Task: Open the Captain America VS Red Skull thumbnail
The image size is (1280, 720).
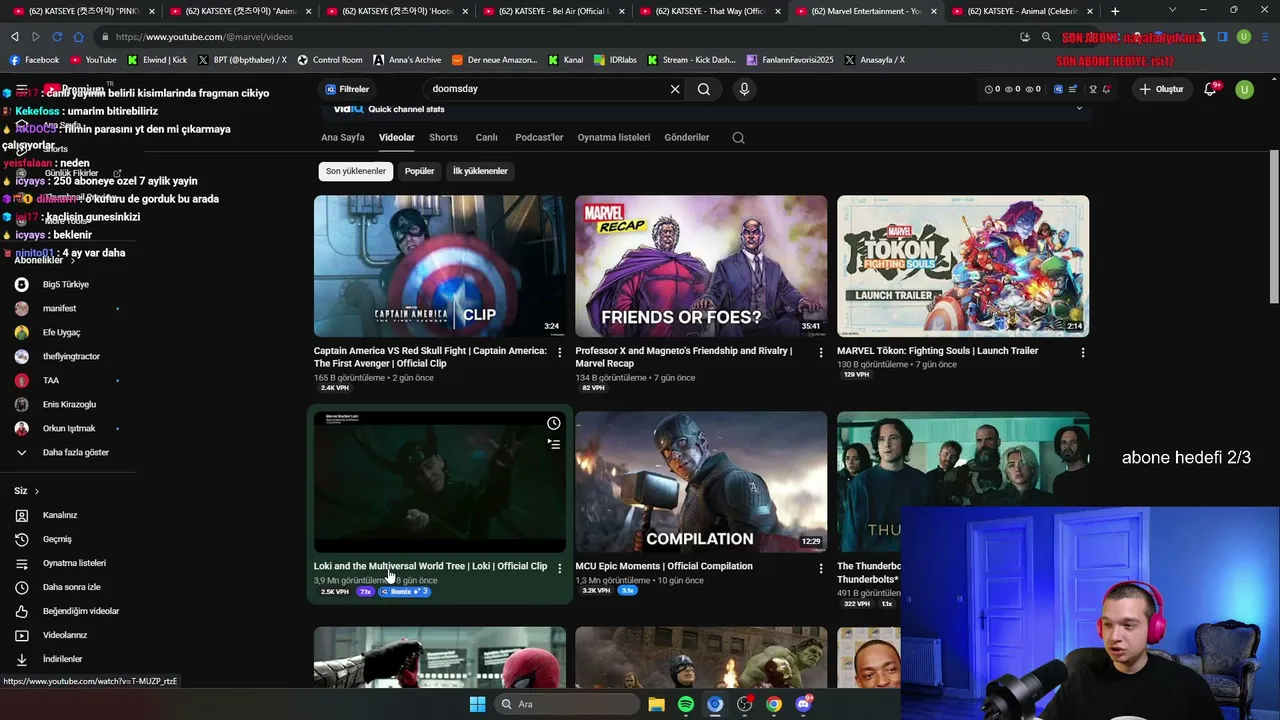Action: coord(440,266)
